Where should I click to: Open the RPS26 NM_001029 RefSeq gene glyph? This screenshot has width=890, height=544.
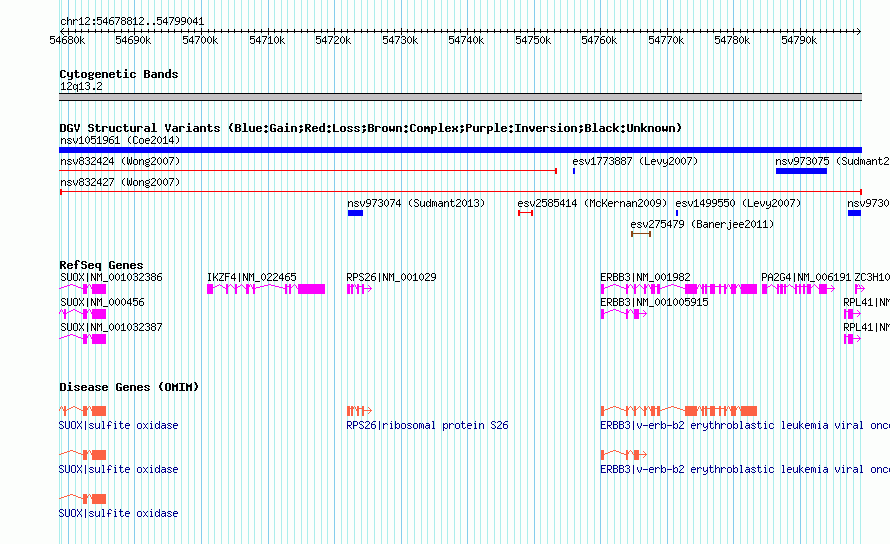[x=359, y=289]
